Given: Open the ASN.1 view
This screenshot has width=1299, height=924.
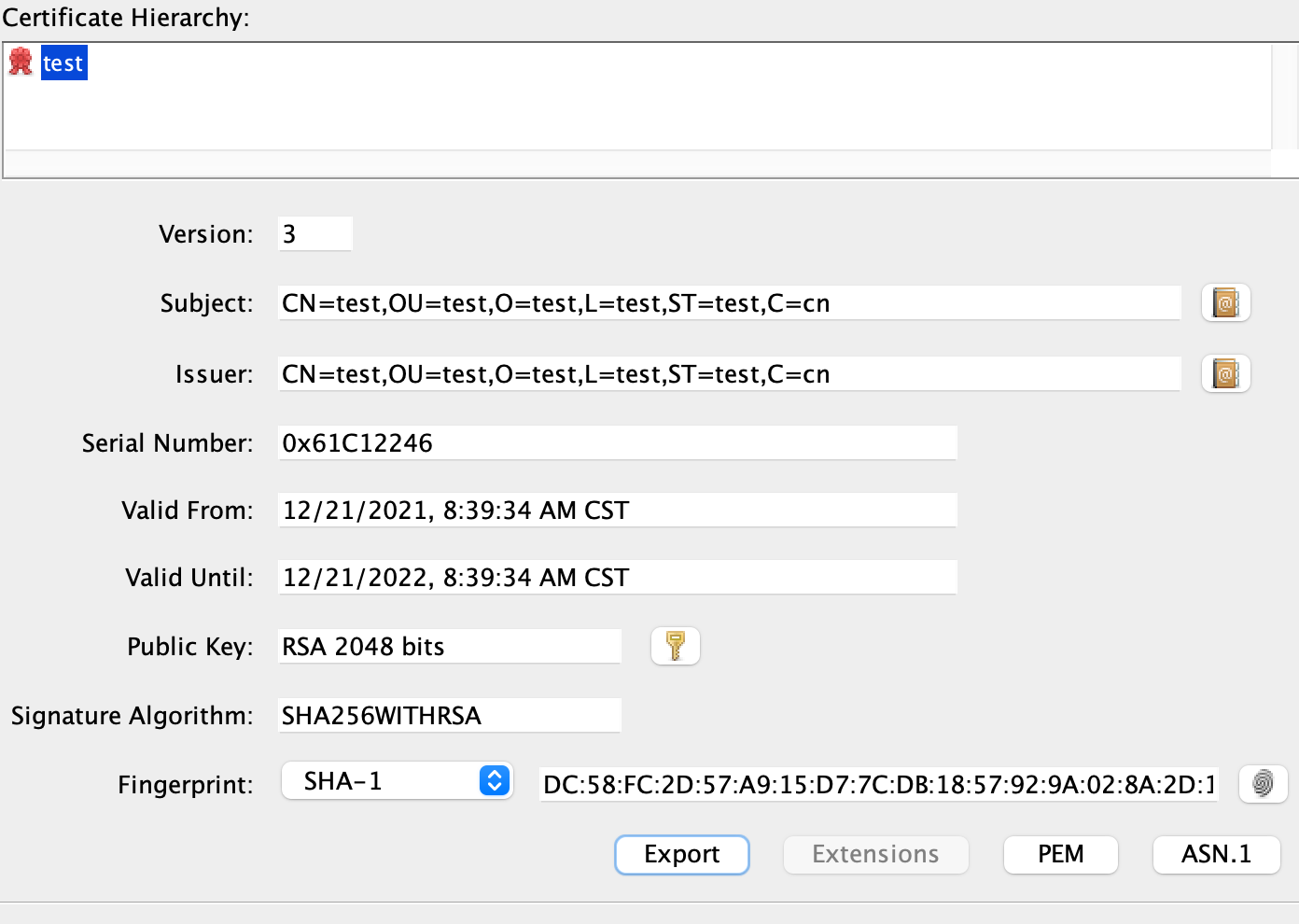Looking at the screenshot, I should coord(1216,854).
